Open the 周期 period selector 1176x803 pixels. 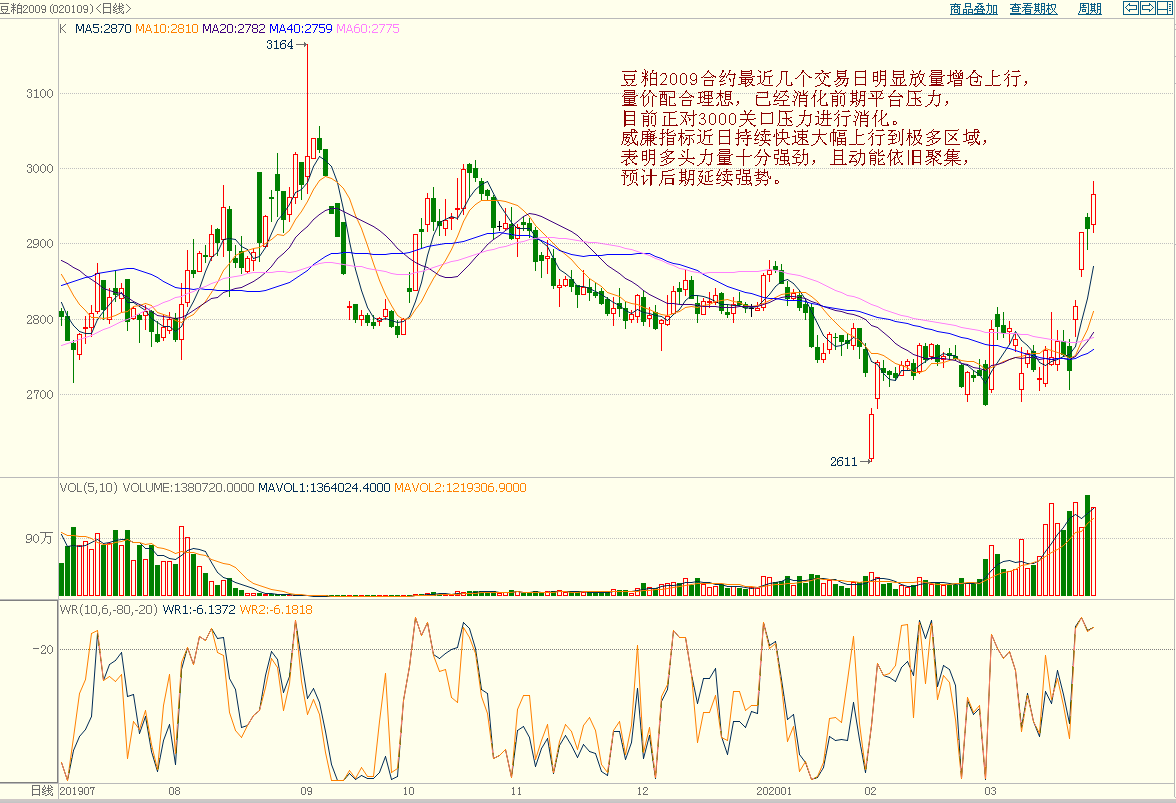pyautogui.click(x=1089, y=9)
